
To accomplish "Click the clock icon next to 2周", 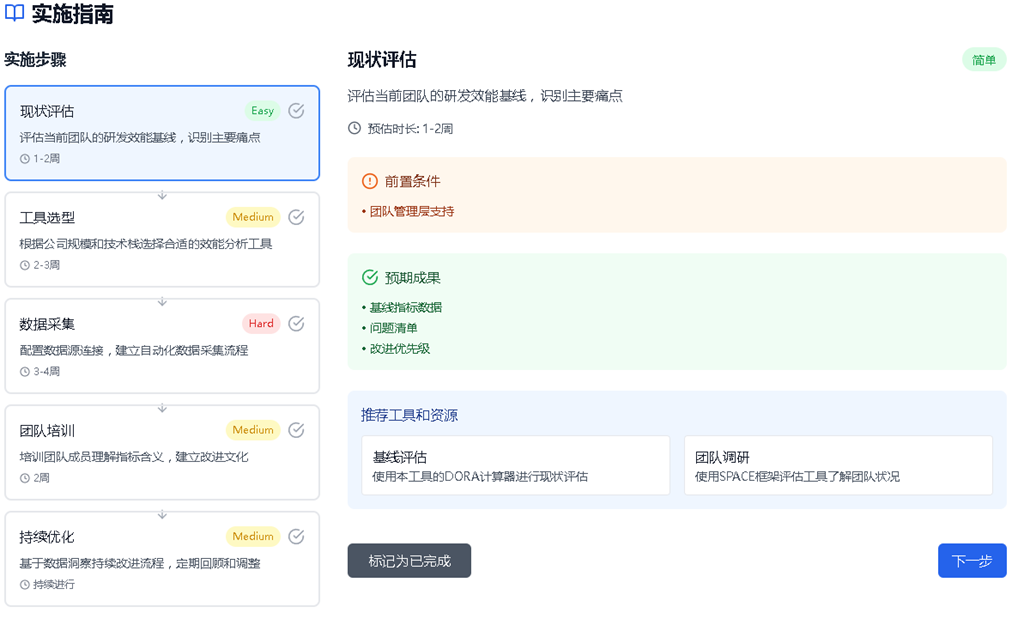I will pyautogui.click(x=25, y=478).
